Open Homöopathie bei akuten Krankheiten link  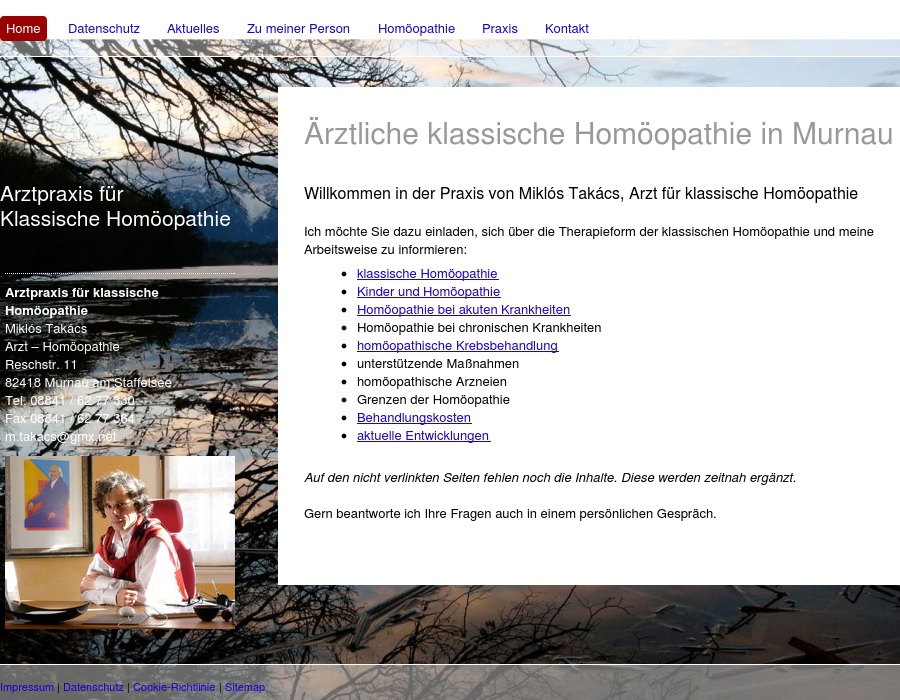tap(463, 310)
